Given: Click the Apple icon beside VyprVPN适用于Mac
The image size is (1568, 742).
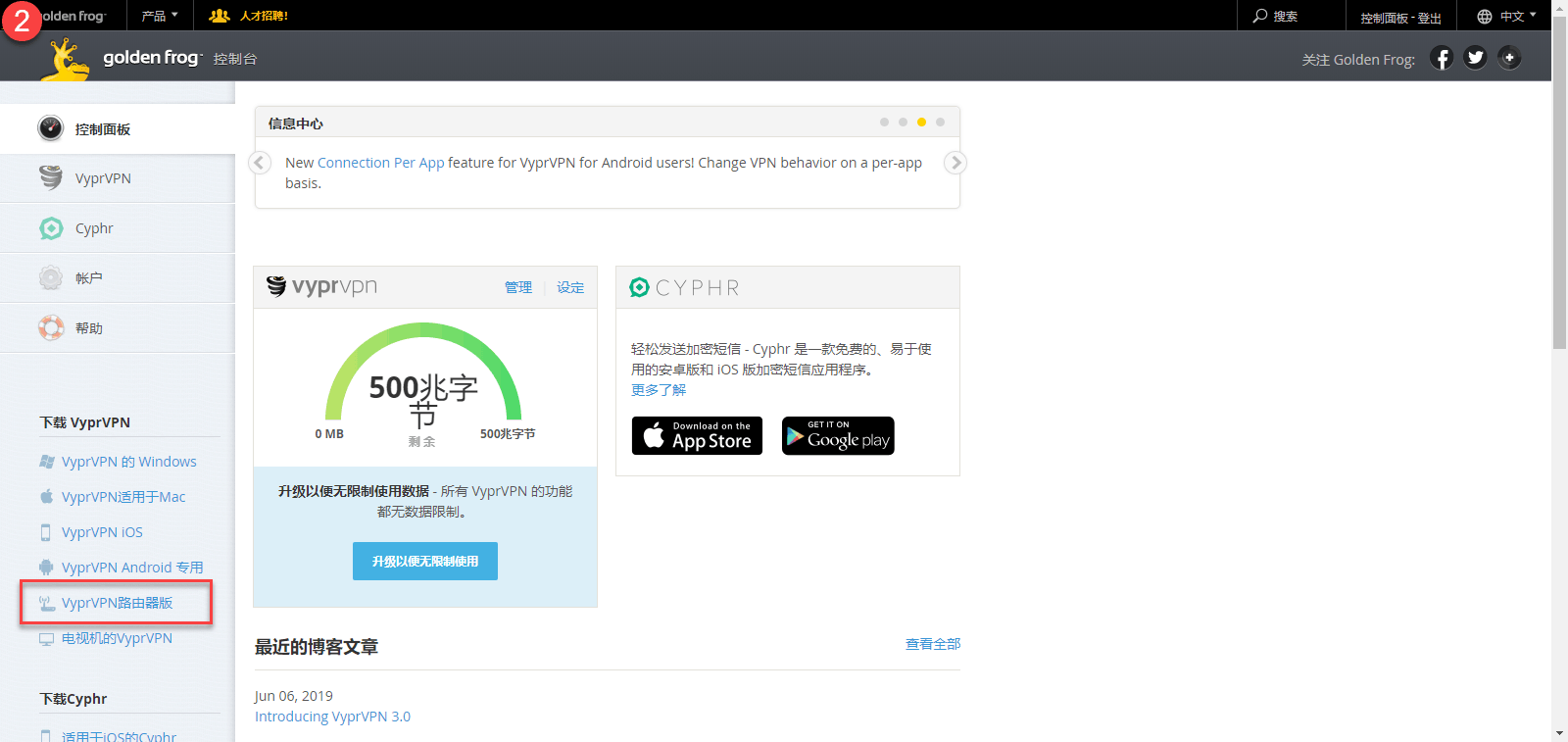Looking at the screenshot, I should point(46,496).
